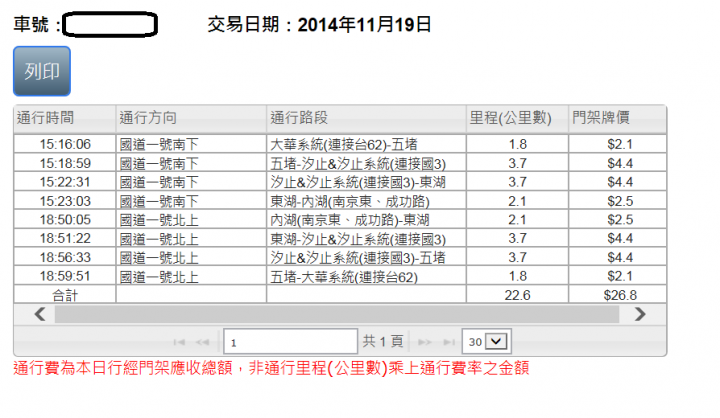
Task: Click 東湖-汐止&汐止系統(連接國3) route cell
Action: (x=366, y=238)
